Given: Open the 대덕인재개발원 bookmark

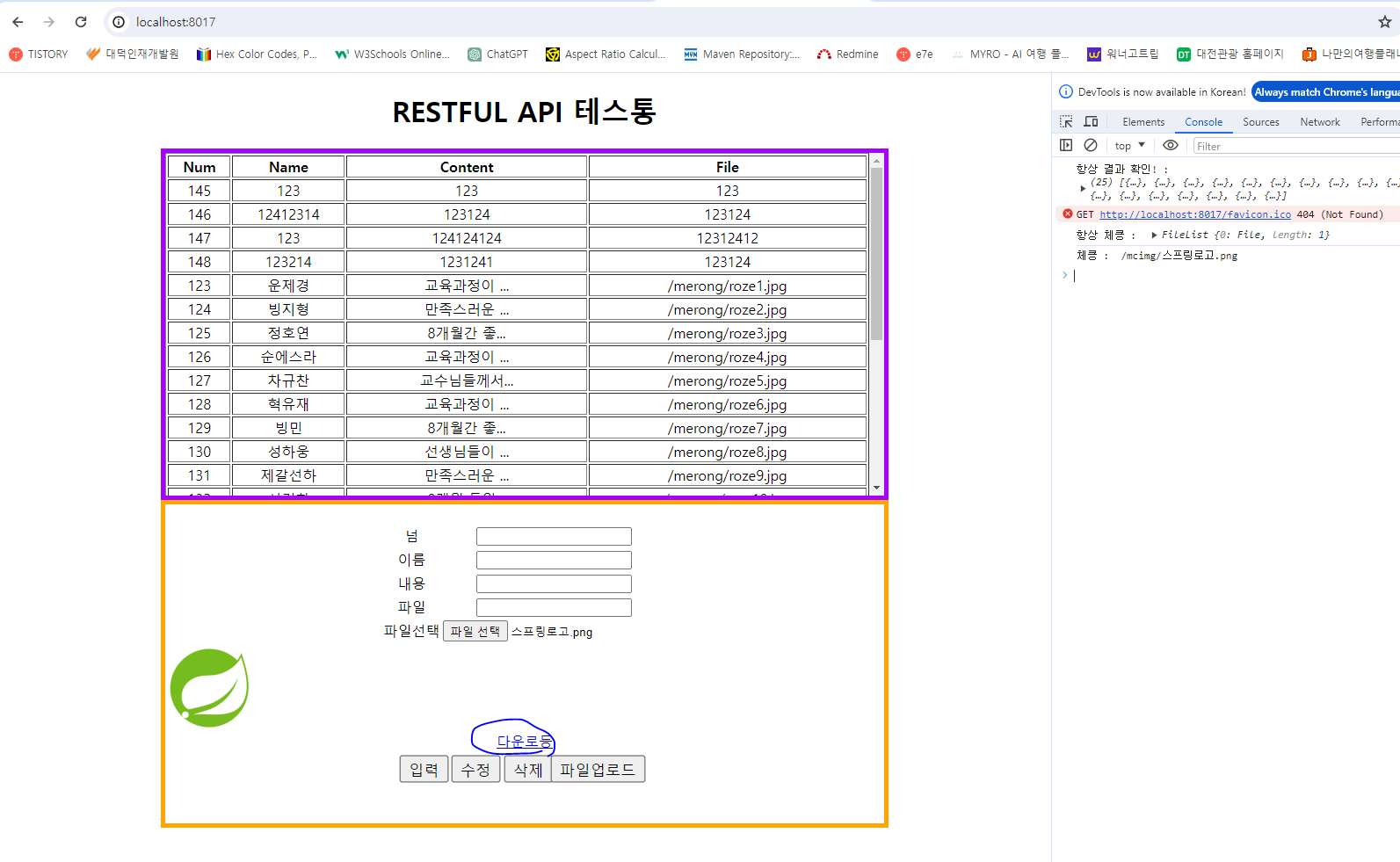Looking at the screenshot, I should click(x=133, y=54).
